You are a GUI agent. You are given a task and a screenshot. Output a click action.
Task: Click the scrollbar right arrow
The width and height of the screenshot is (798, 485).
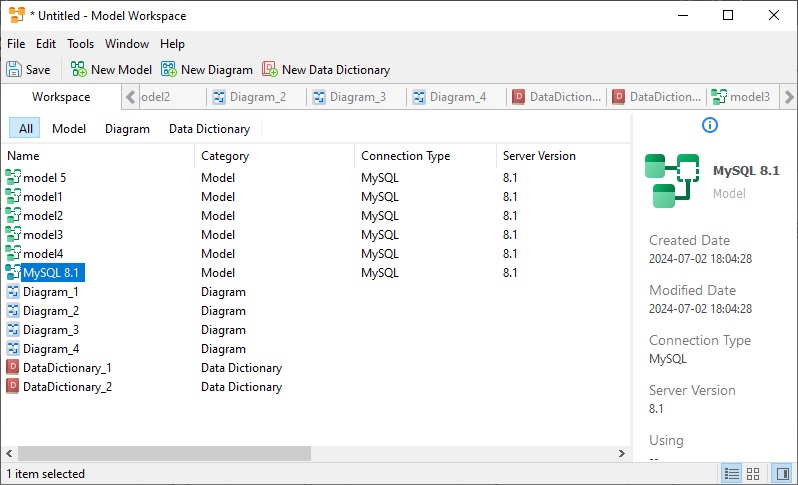(x=621, y=453)
